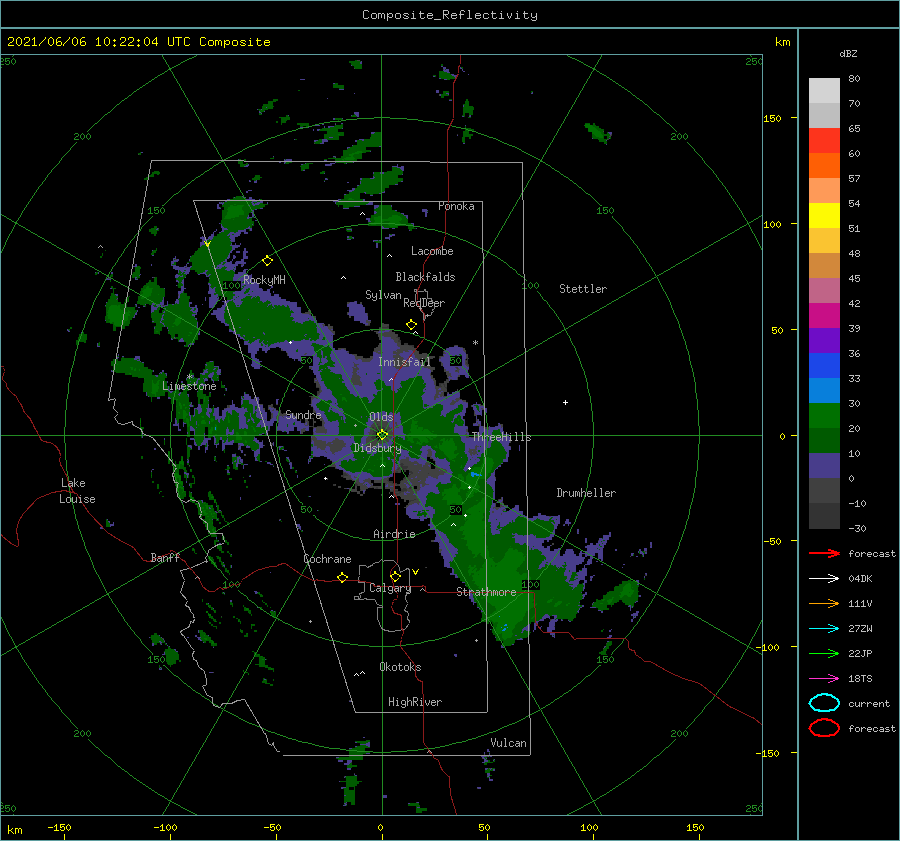Click the yellow diamond marker below RedDeer
900x841 pixels.
pos(411,325)
